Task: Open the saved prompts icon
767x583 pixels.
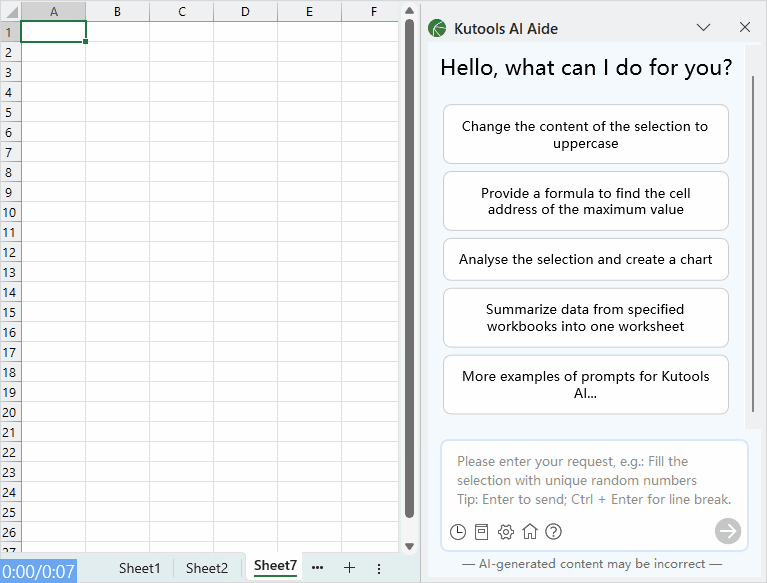Action: (481, 532)
